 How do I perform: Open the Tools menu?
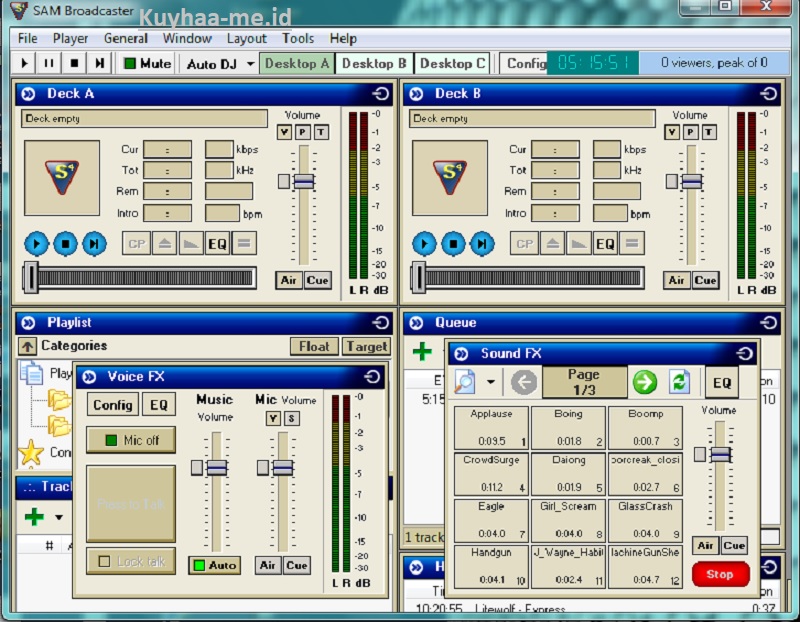(x=298, y=39)
